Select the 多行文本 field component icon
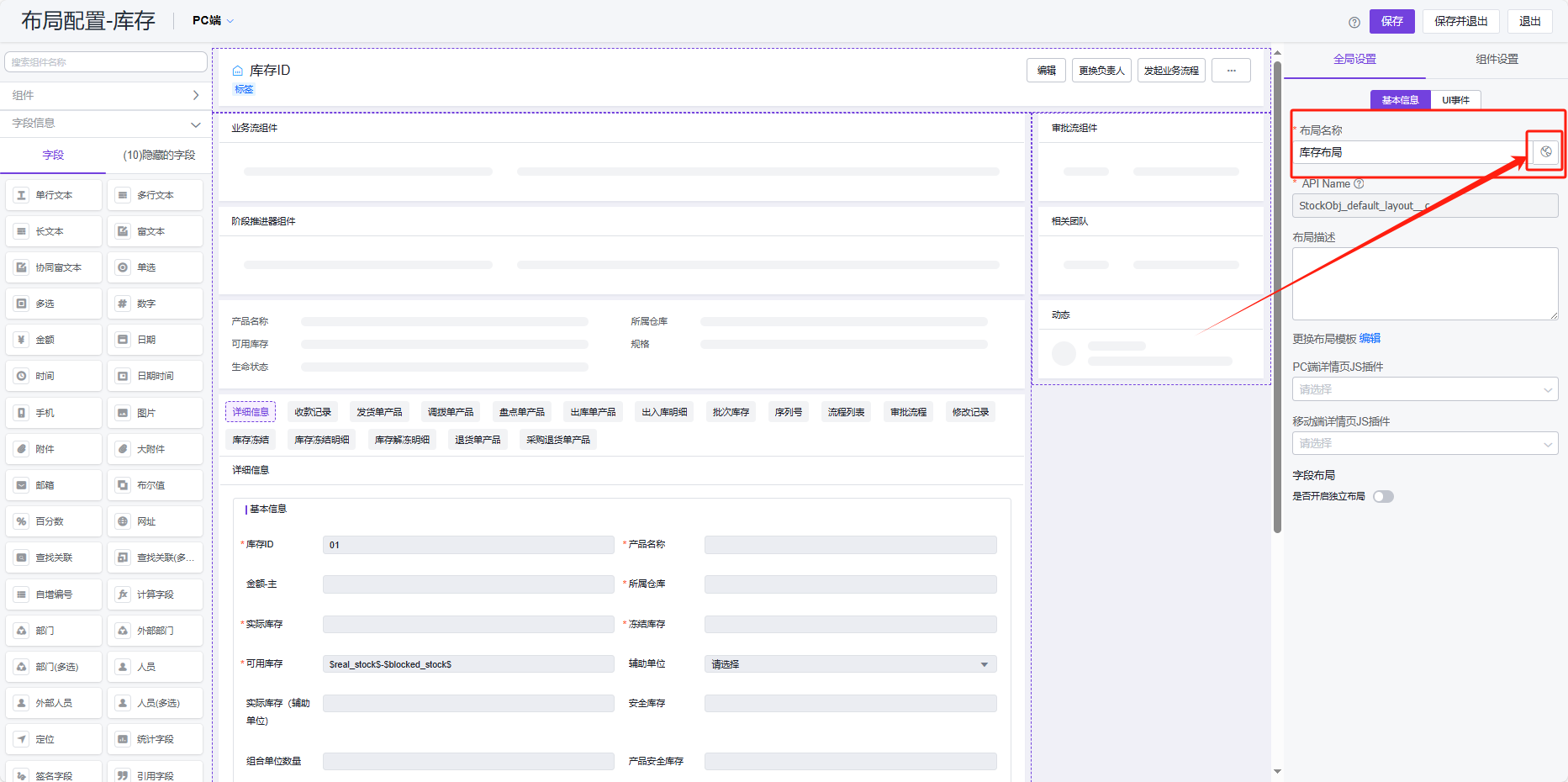1568x782 pixels. [123, 195]
